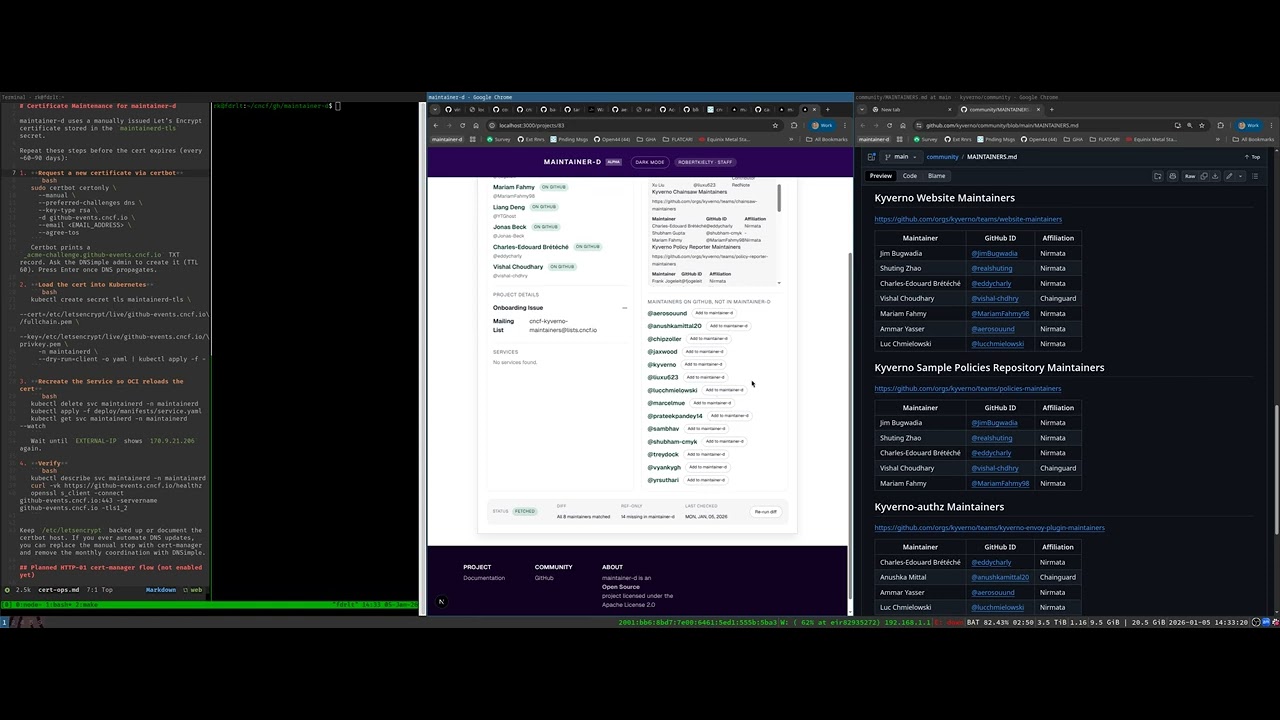Click community breadcrumb link
This screenshot has height=720, width=1280.
click(x=942, y=157)
